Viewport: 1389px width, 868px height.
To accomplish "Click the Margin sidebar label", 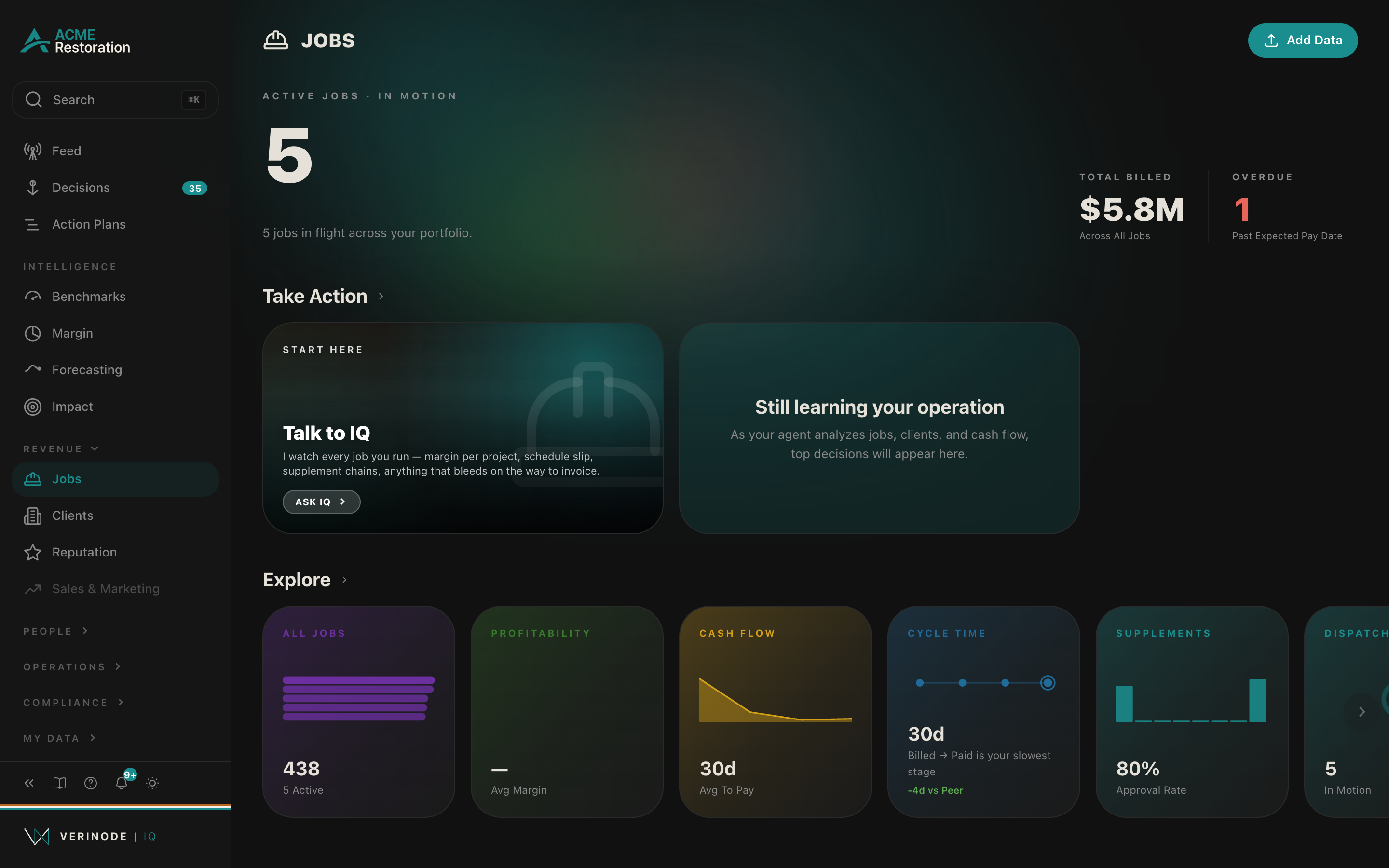I will coord(72,334).
